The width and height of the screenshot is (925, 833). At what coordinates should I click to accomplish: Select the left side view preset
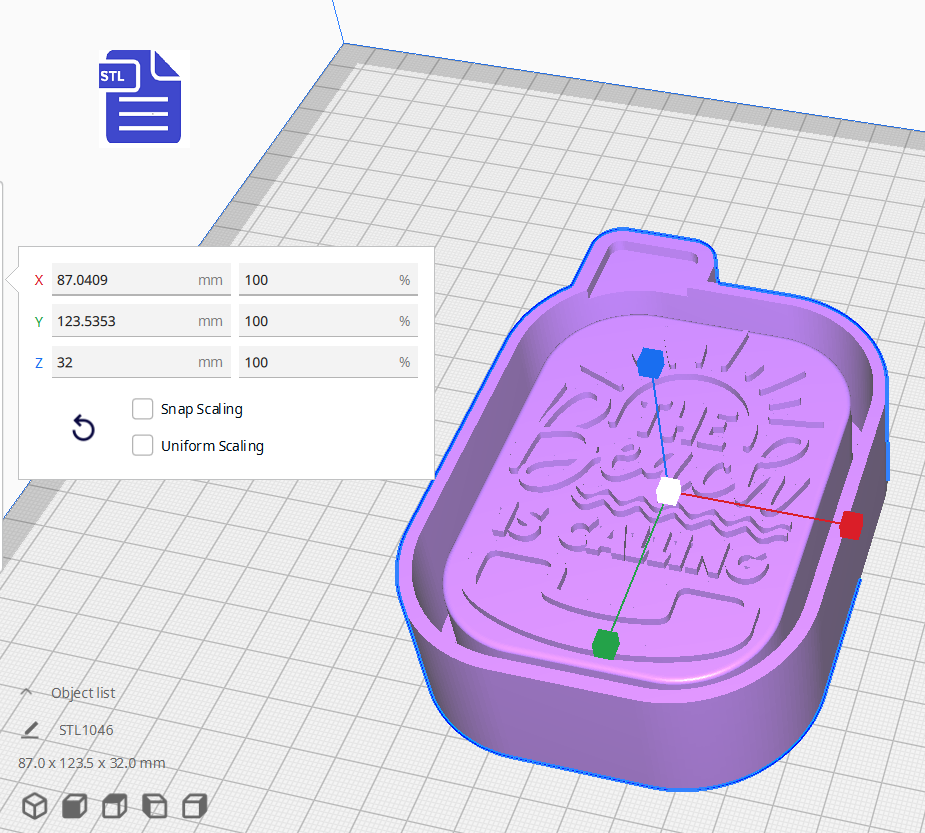tap(152, 805)
